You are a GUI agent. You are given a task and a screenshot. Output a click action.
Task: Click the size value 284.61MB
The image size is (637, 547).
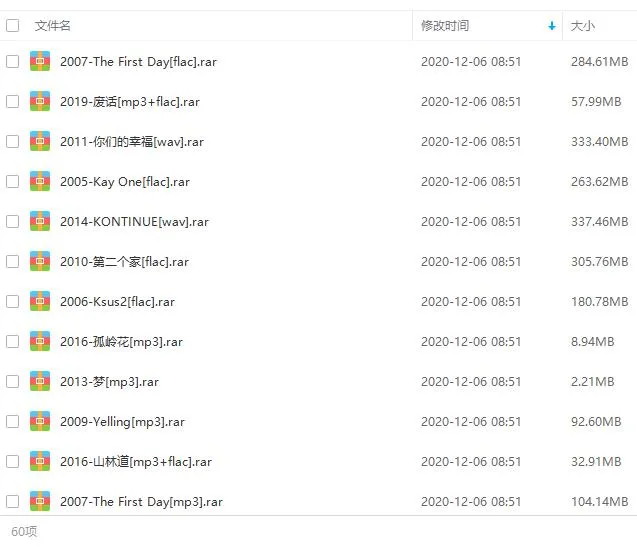tap(600, 61)
